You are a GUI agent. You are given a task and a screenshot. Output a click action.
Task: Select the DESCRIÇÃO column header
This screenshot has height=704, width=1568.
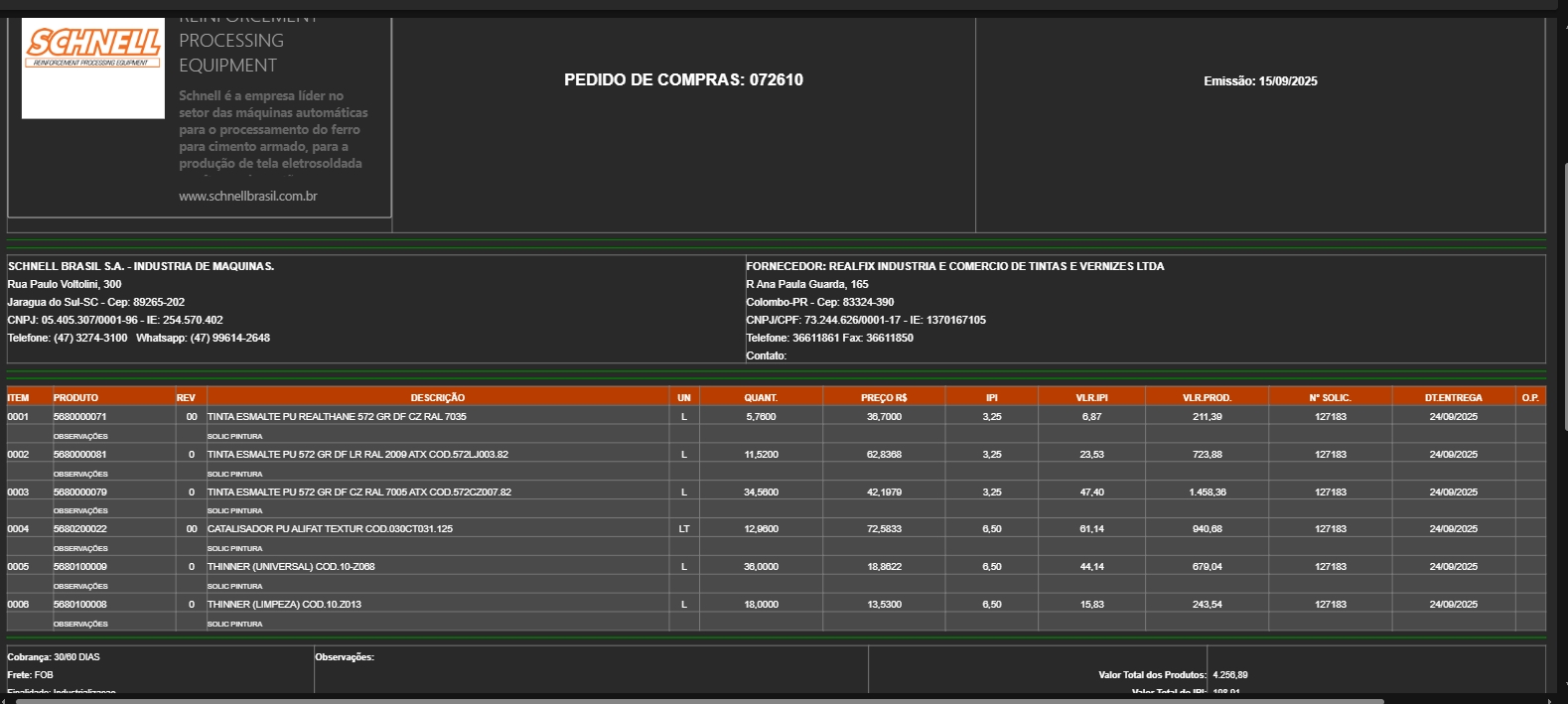coord(437,398)
